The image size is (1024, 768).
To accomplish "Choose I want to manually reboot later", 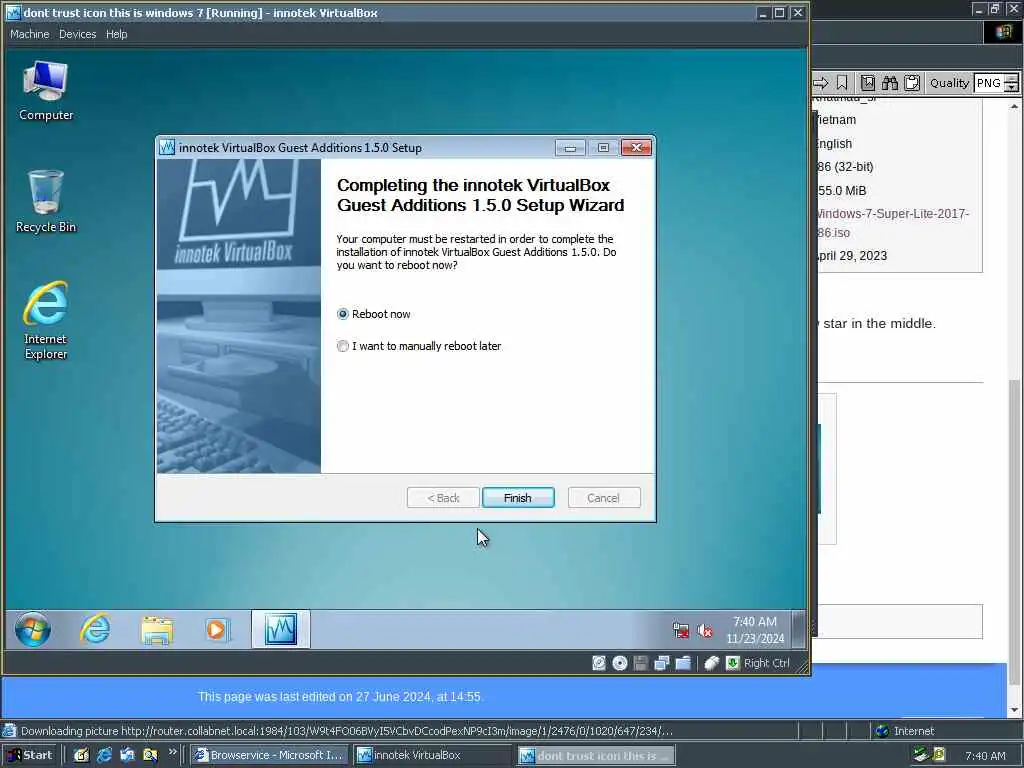I will click(x=419, y=346).
